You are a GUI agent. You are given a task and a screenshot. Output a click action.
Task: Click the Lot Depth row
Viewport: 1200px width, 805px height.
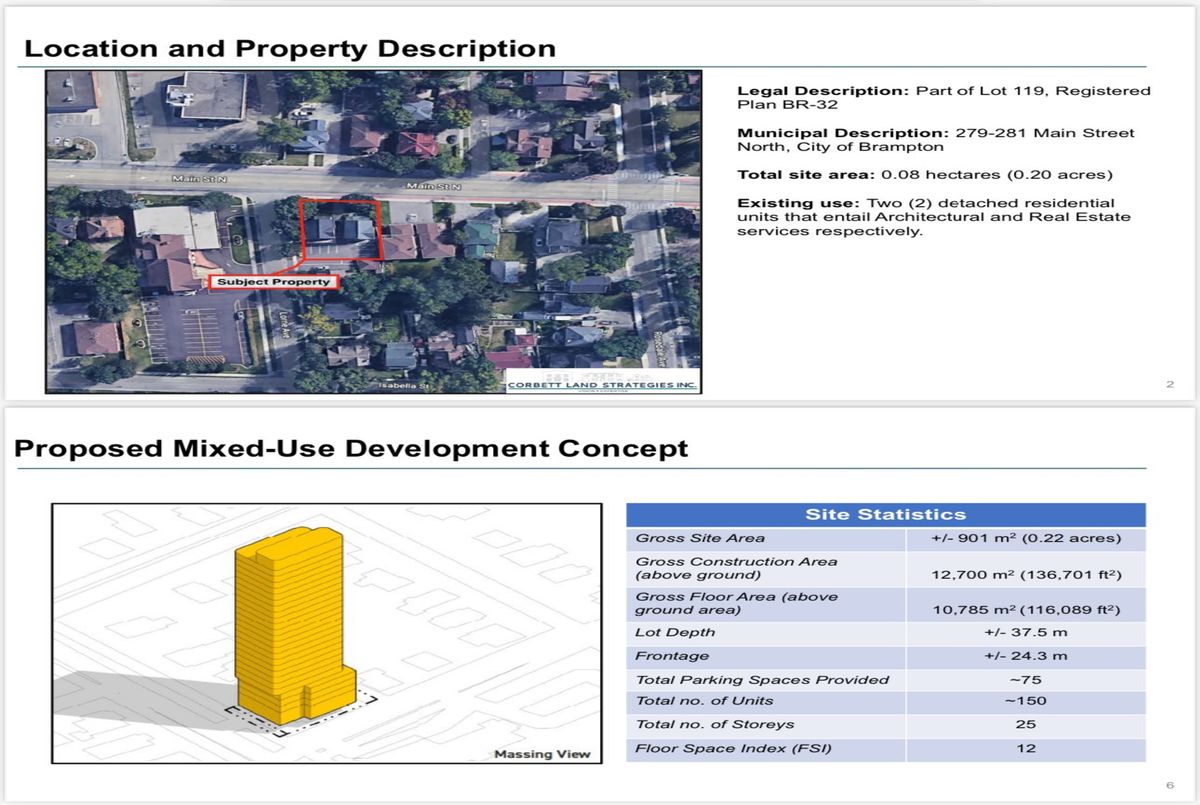click(x=886, y=633)
